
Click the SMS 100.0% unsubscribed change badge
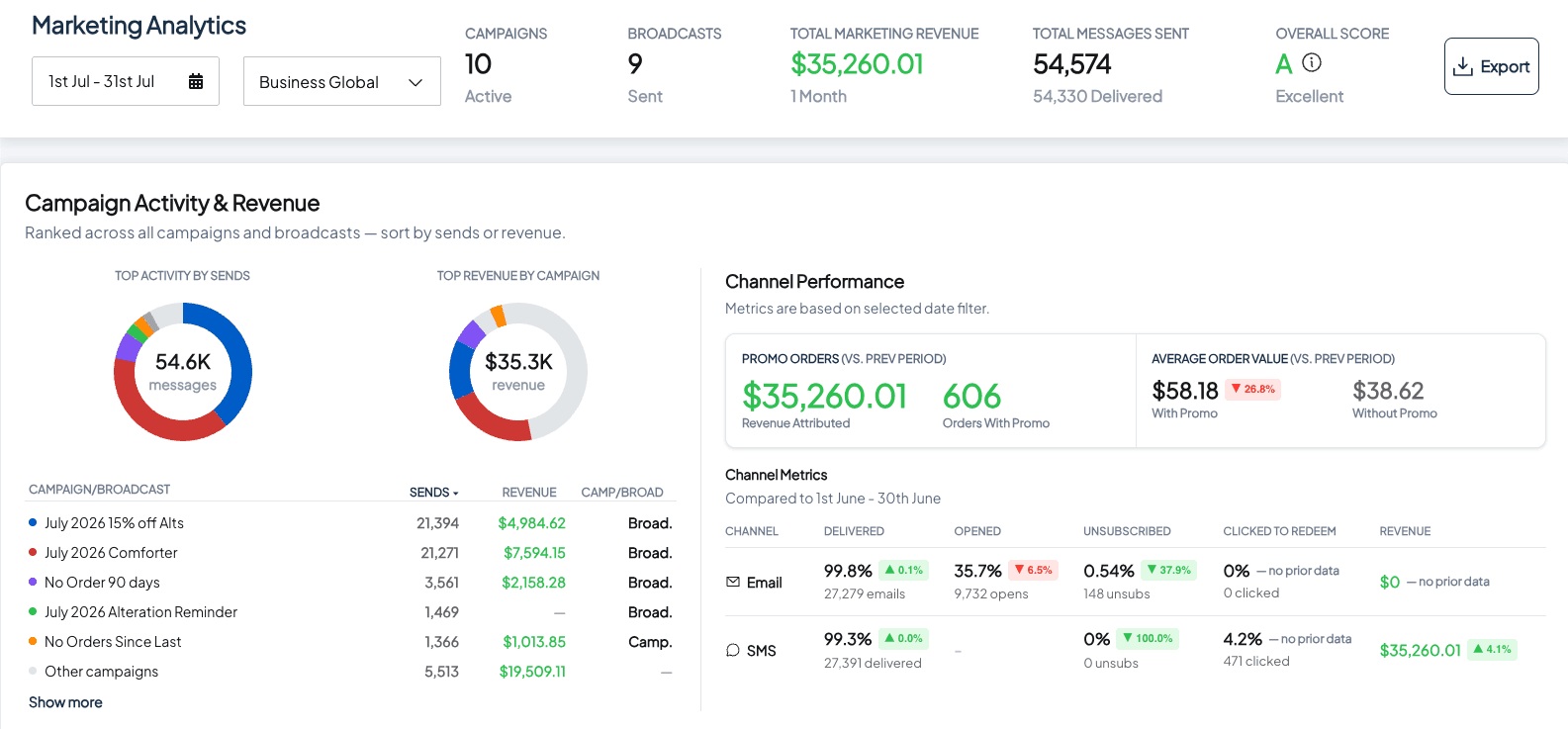coord(1149,638)
